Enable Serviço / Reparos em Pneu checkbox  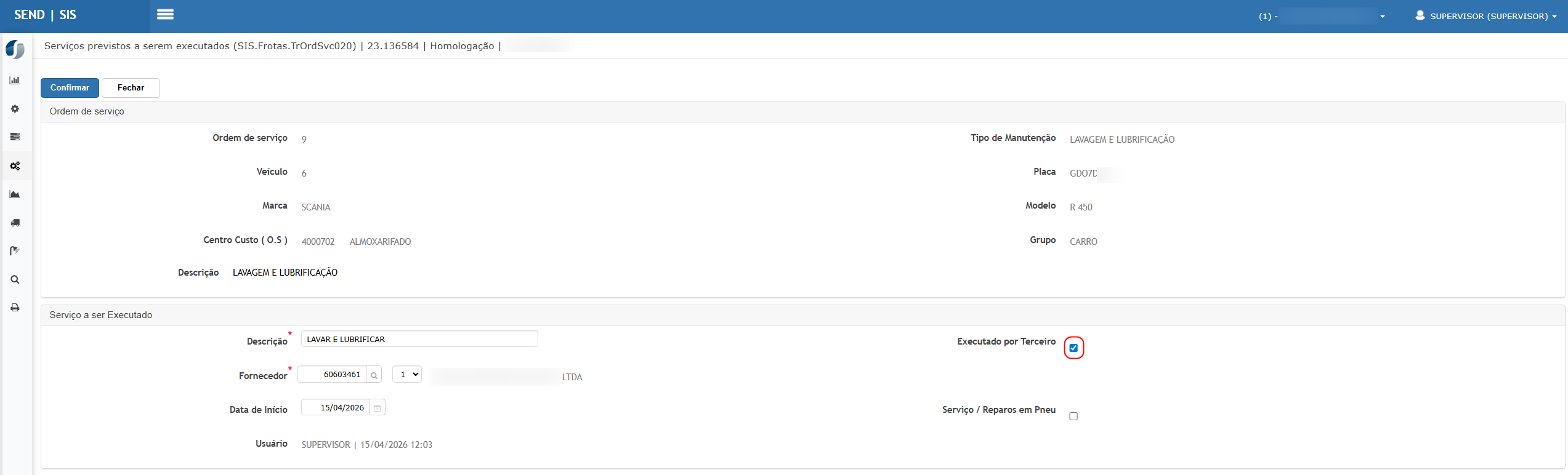click(1073, 417)
